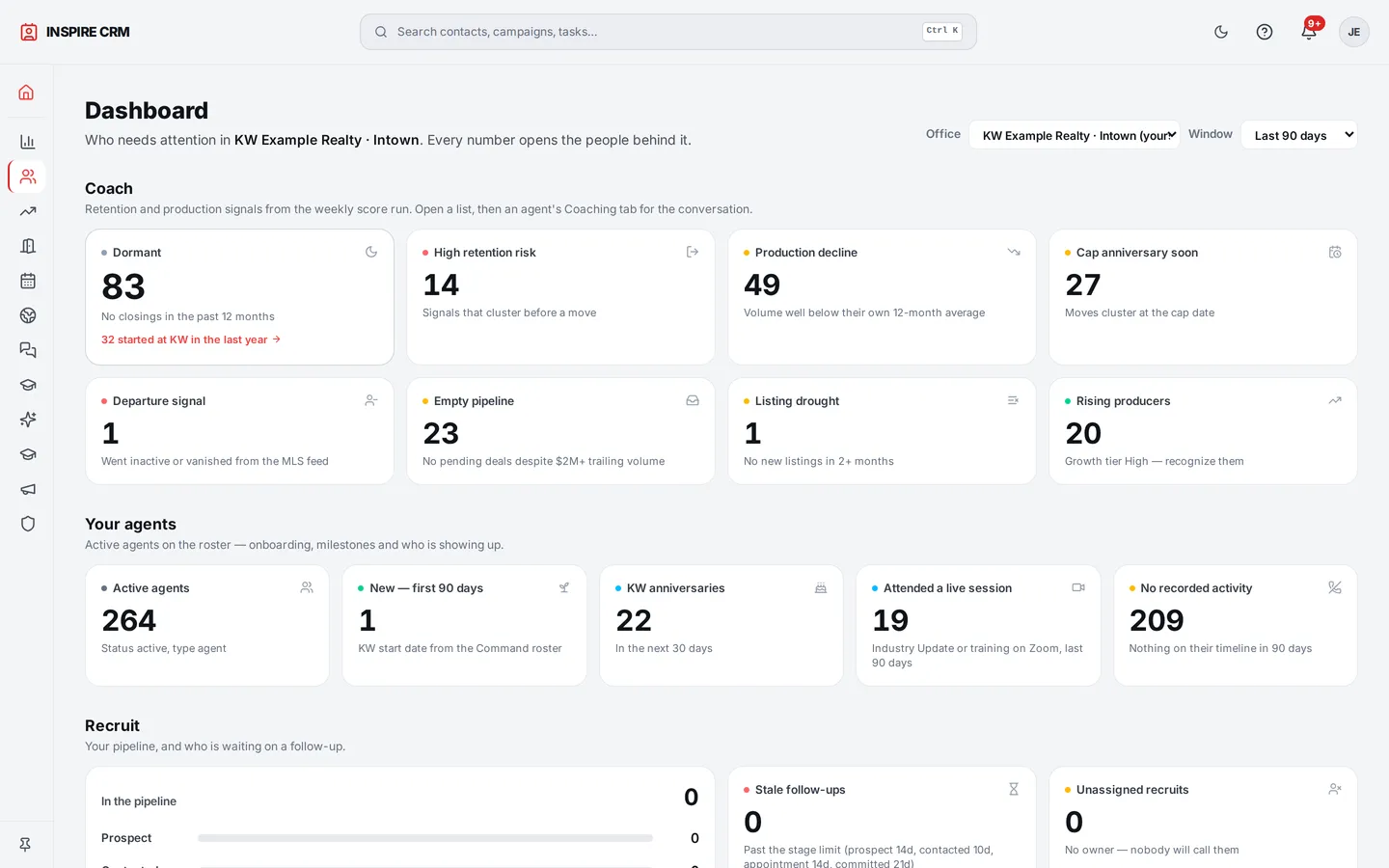Open the calendar sidebar icon
This screenshot has height=868, width=1389.
point(27,281)
